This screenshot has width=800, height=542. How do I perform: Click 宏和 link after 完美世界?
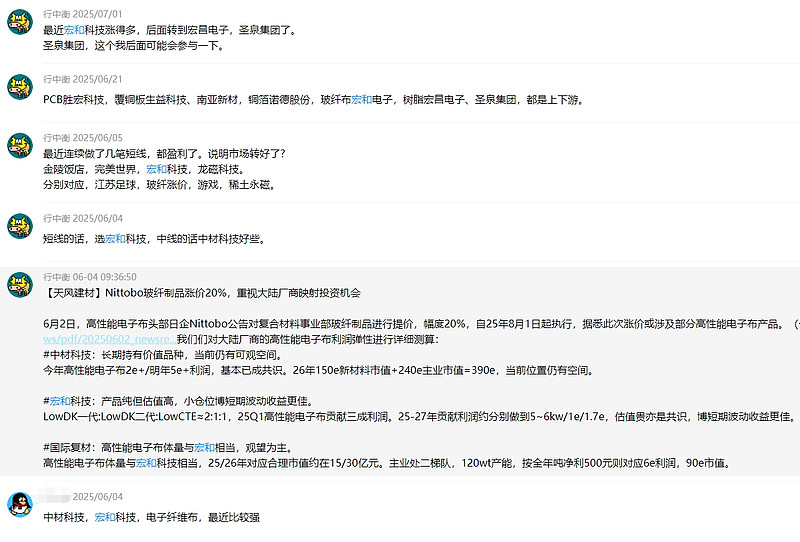156,169
